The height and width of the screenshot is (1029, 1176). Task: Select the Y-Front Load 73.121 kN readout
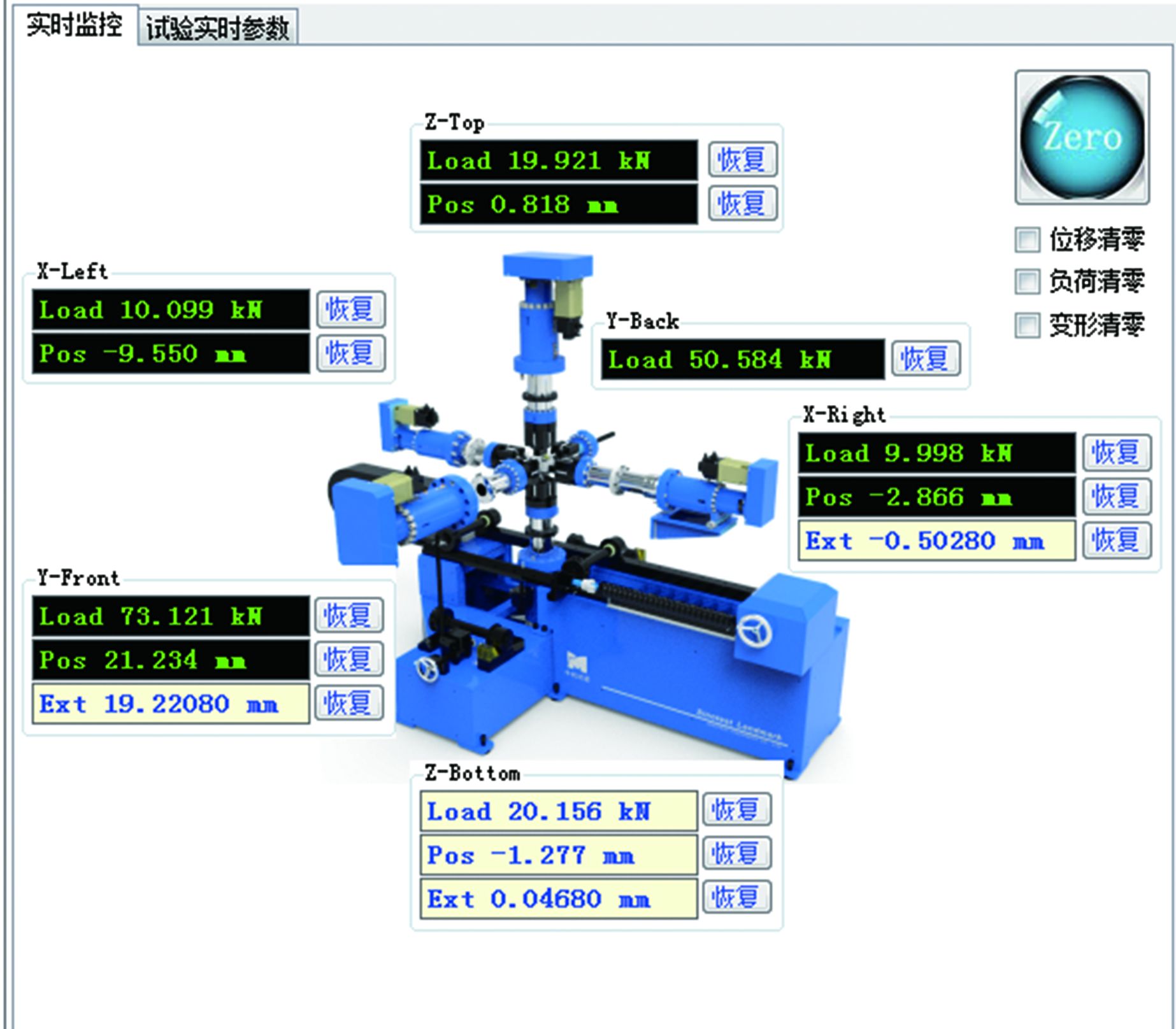[171, 616]
